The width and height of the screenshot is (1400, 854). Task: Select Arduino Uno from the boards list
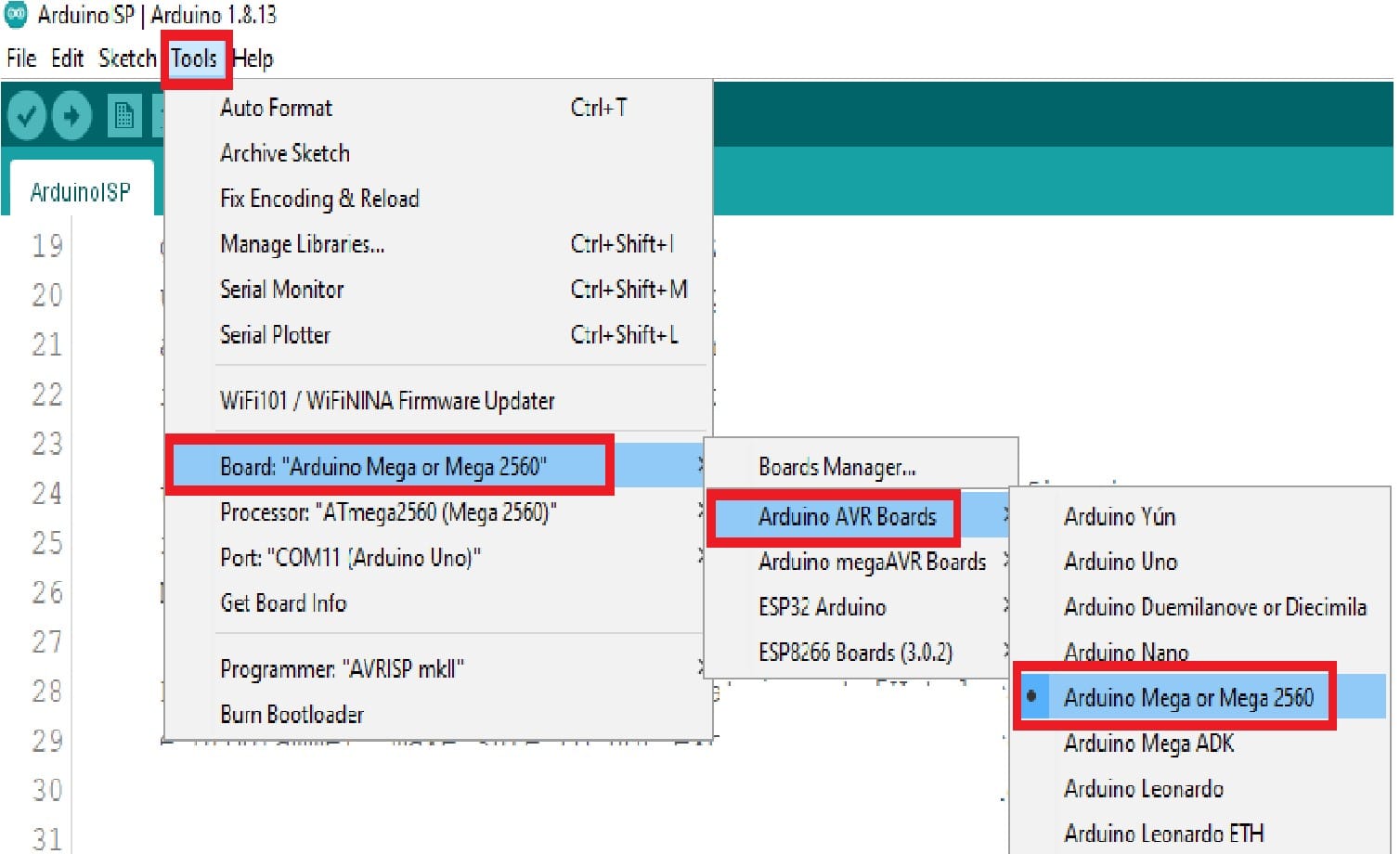click(1120, 562)
